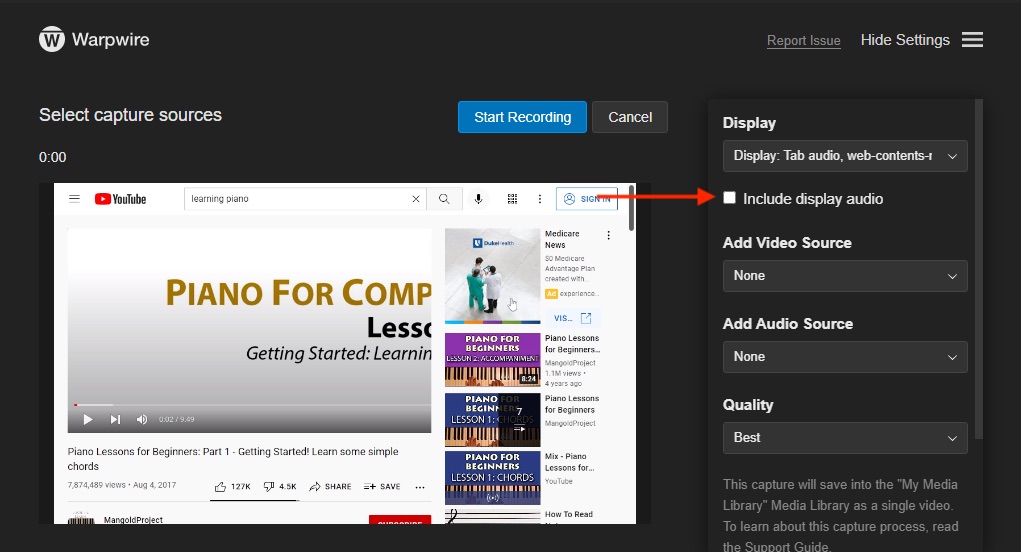The image size is (1021, 552).
Task: Click the YouTube voice search microphone
Action: point(478,199)
